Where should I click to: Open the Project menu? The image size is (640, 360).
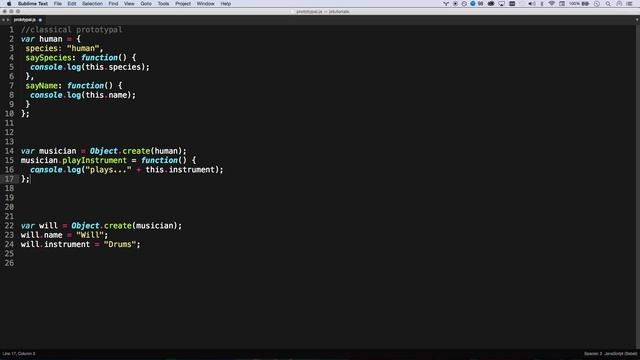point(183,4)
